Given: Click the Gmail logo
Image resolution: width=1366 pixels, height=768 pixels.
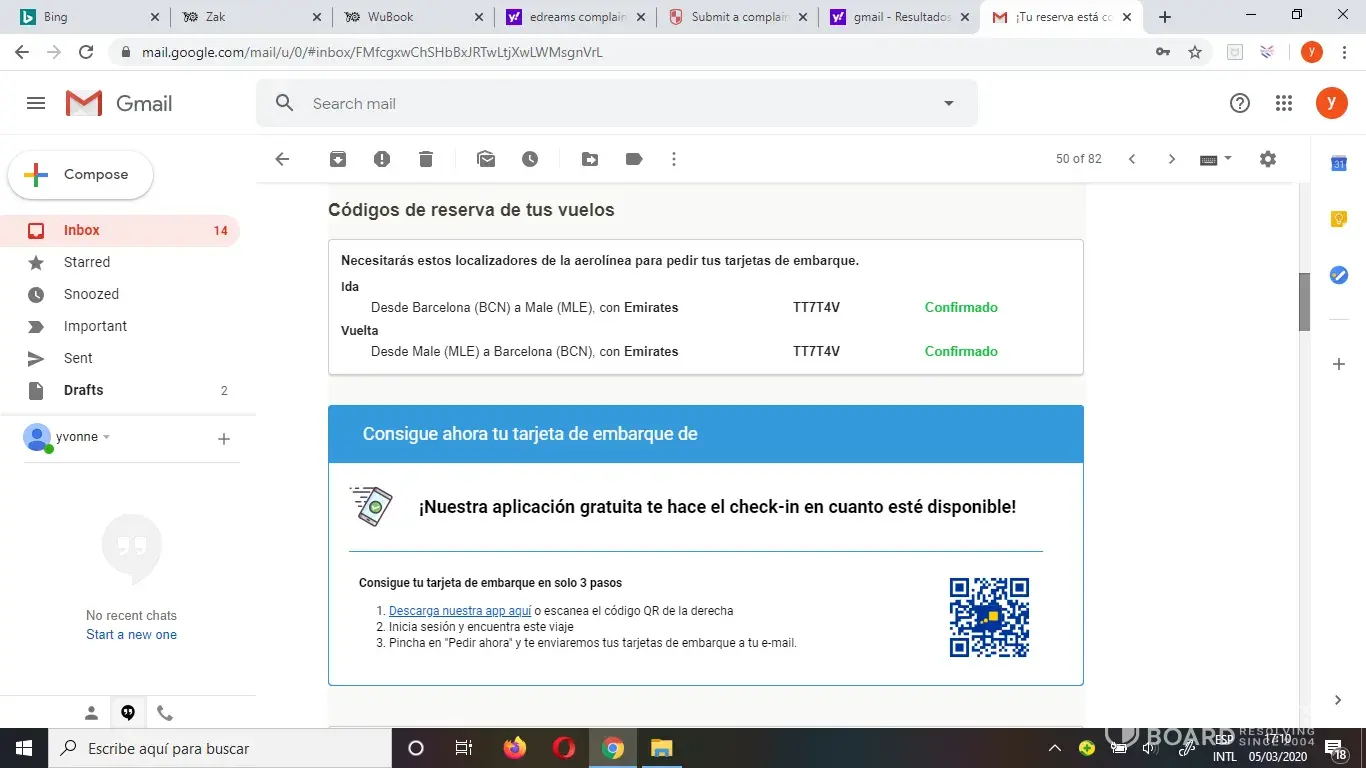Looking at the screenshot, I should tap(119, 103).
